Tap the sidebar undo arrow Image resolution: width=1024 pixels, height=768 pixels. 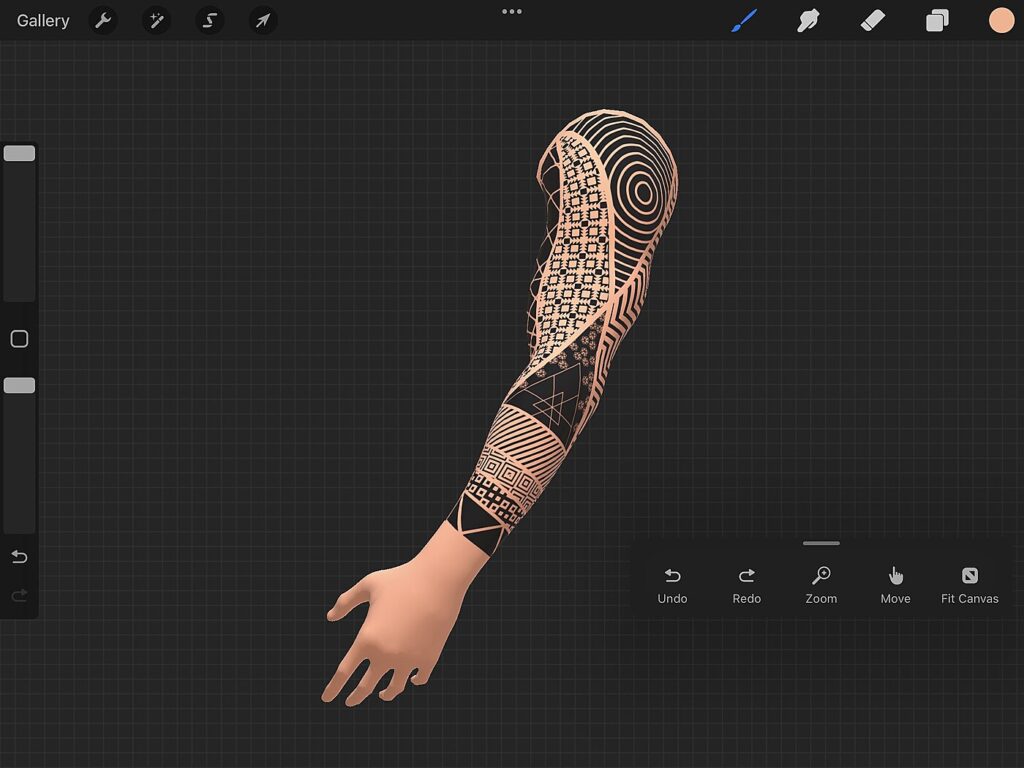(x=19, y=557)
